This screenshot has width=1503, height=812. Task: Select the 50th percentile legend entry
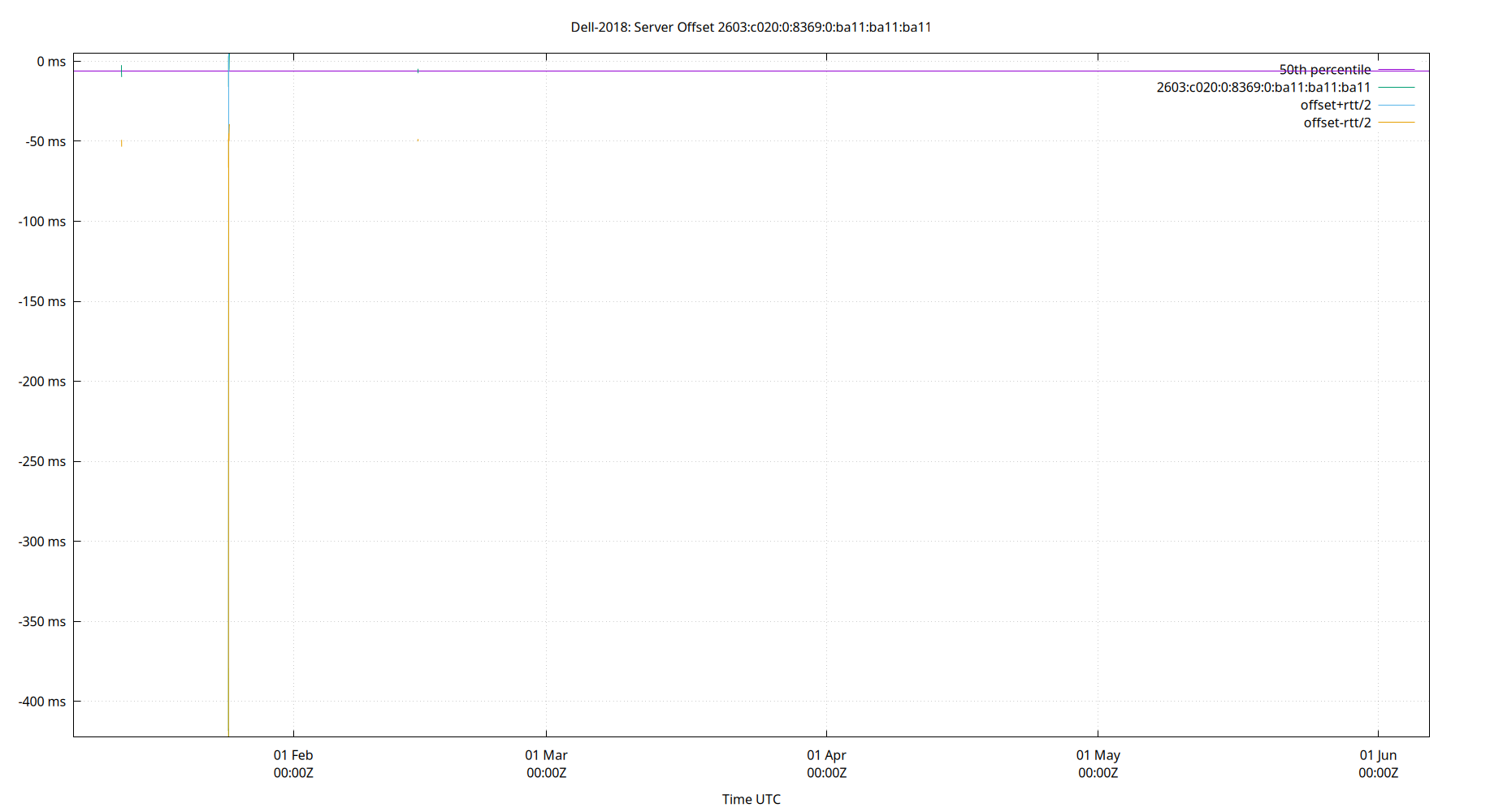point(1326,69)
